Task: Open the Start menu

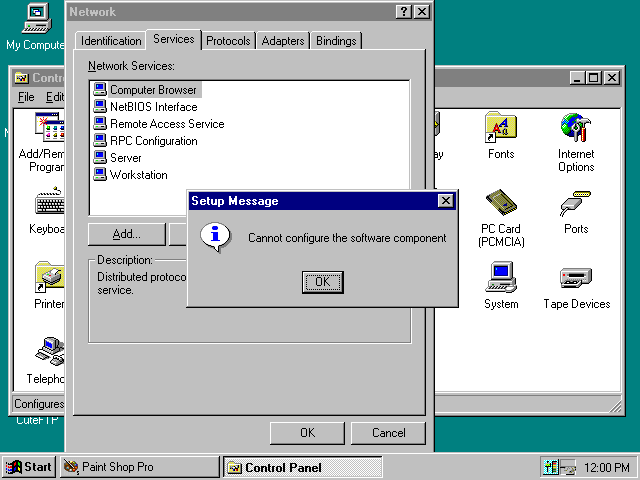Action: pyautogui.click(x=28, y=467)
